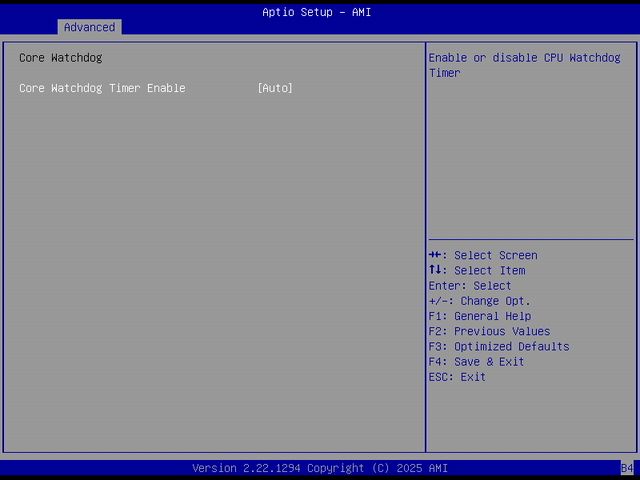Viewport: 640px width, 480px height.
Task: Select the Advanced tab
Action: 89,27
